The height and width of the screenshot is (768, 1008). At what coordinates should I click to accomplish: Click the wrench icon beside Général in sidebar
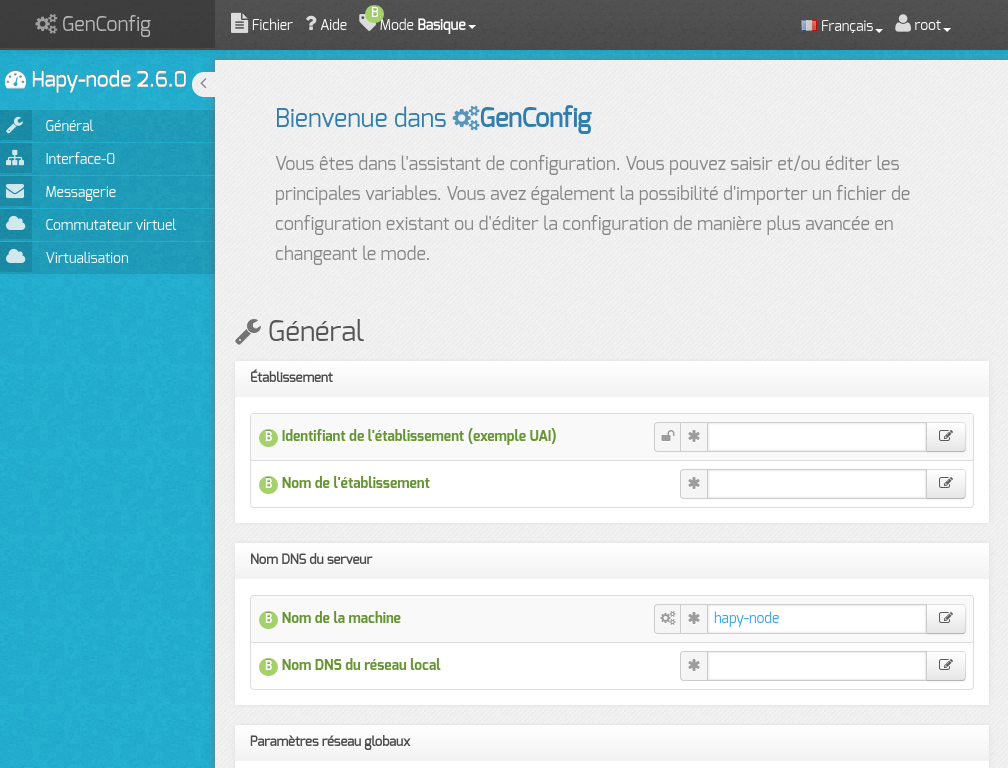coord(15,125)
